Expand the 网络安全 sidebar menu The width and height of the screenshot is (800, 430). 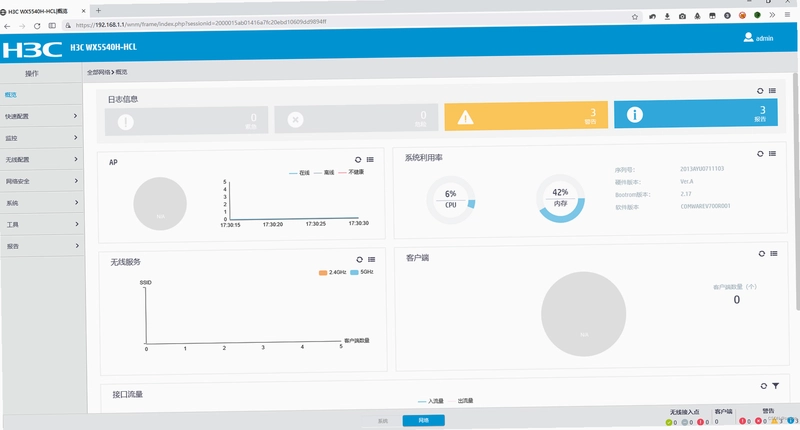41,181
